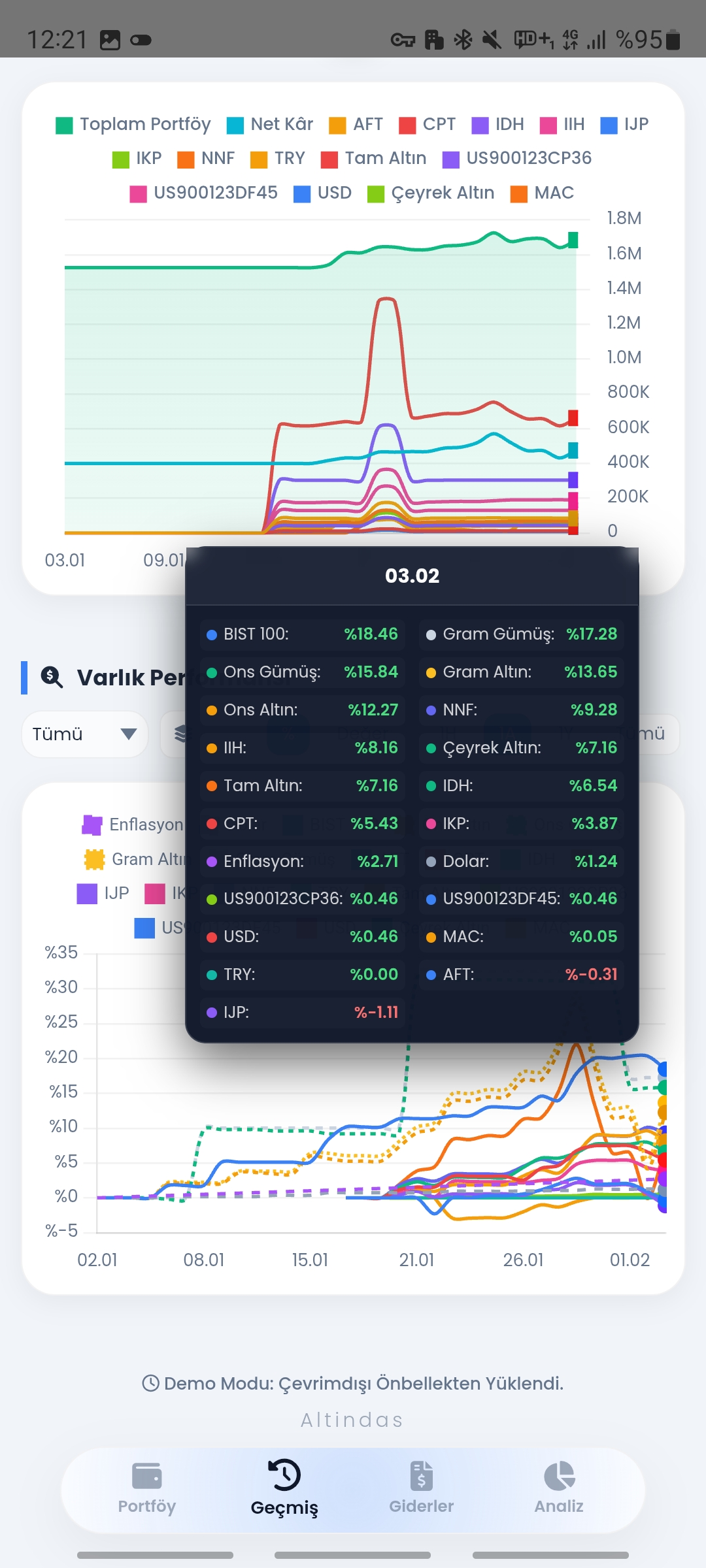Toggle US900123DF45 legend entry in top chart
Viewport: 706px width, 1568px height.
203,193
